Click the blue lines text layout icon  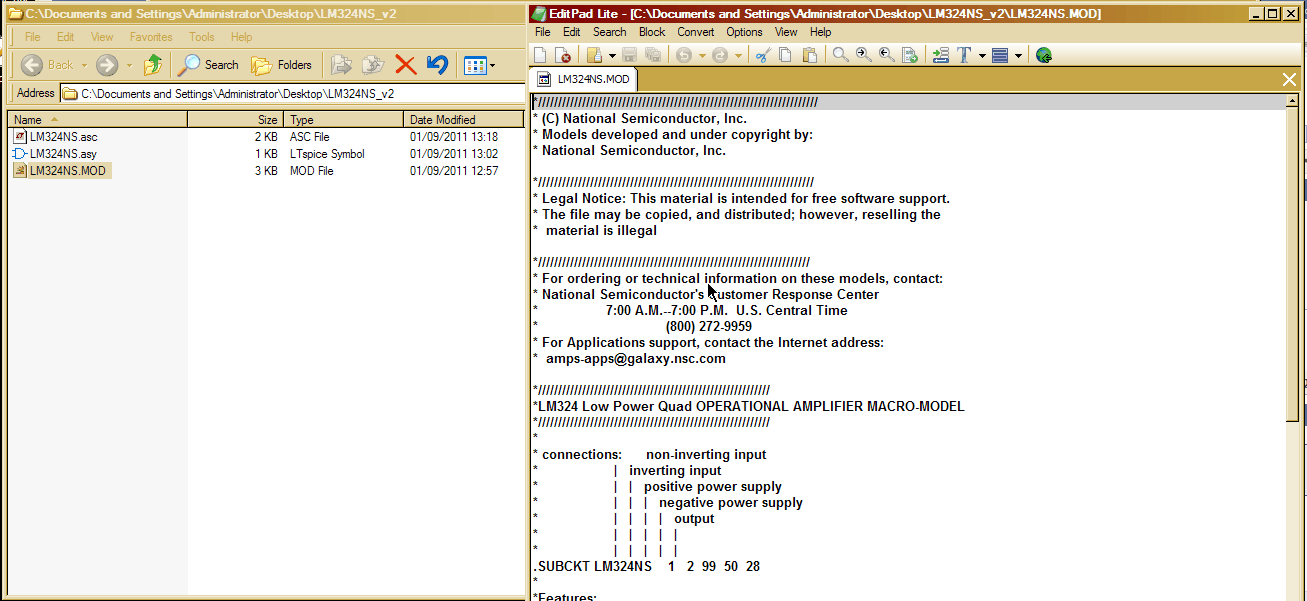click(x=1000, y=55)
